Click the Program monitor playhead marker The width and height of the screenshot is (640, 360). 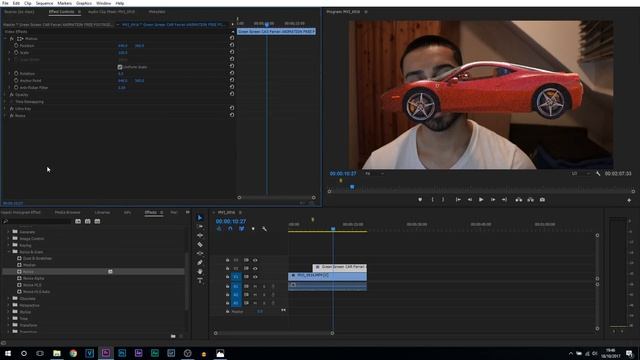point(352,187)
